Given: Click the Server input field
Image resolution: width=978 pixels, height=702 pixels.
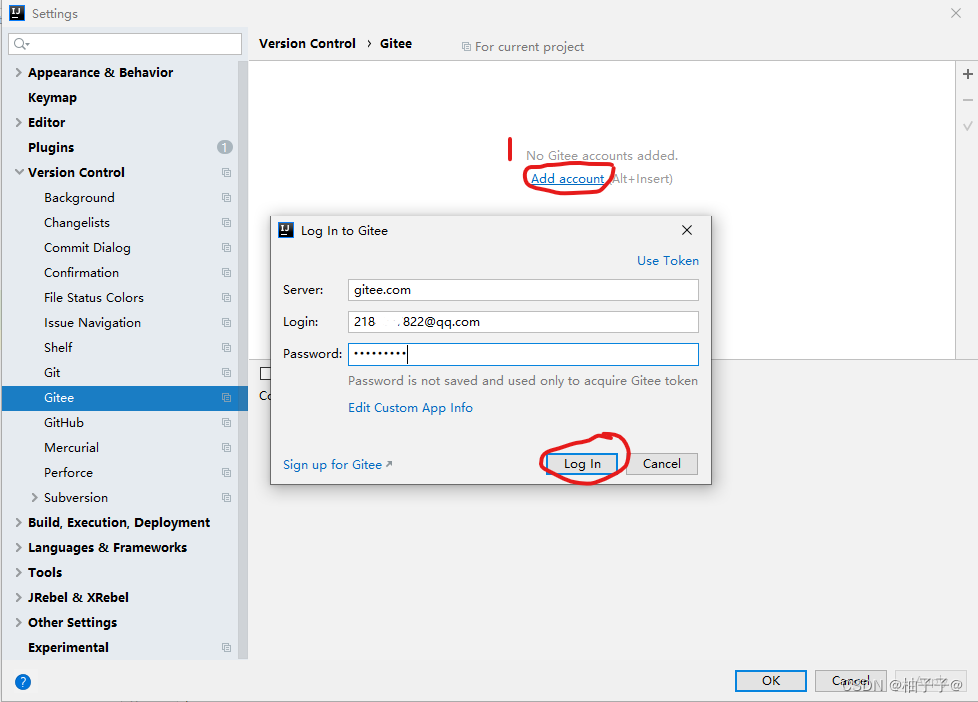Looking at the screenshot, I should click(523, 290).
